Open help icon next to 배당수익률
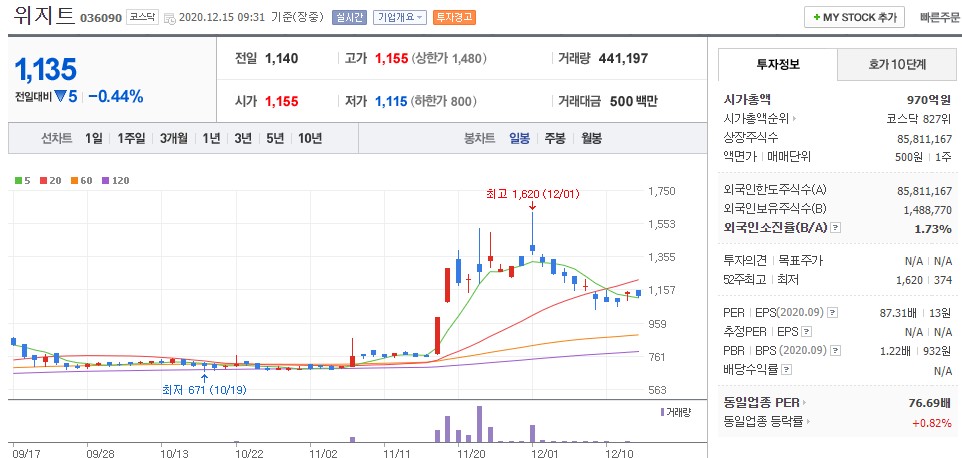 click(787, 370)
